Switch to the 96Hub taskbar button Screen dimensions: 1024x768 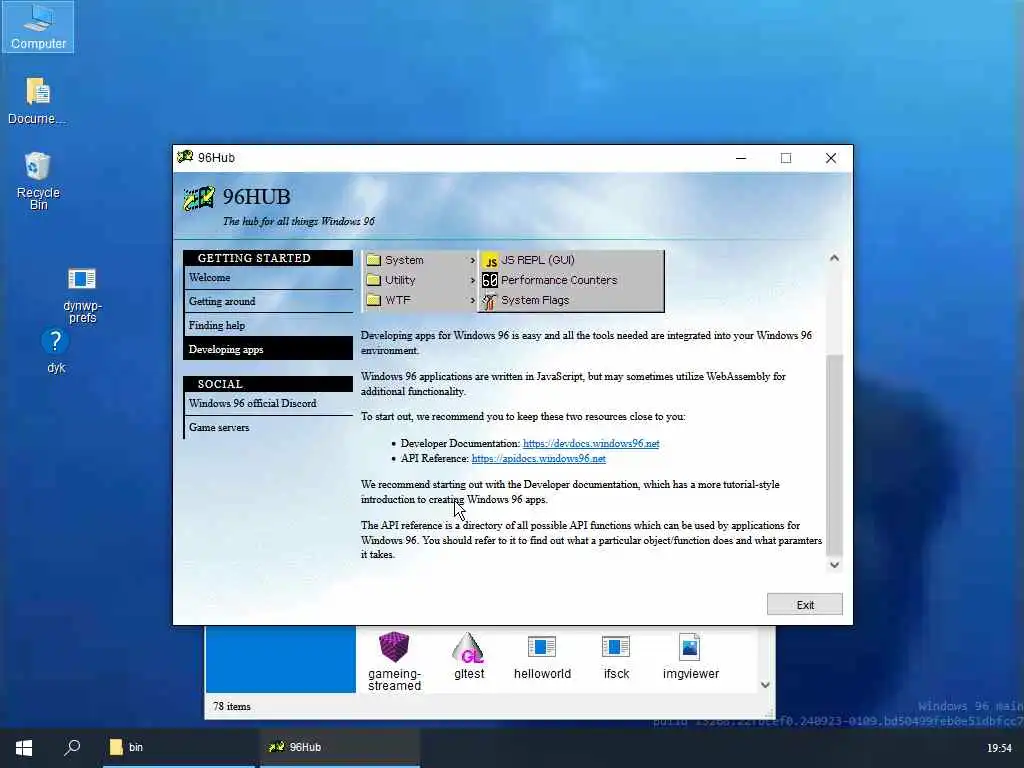tap(340, 748)
